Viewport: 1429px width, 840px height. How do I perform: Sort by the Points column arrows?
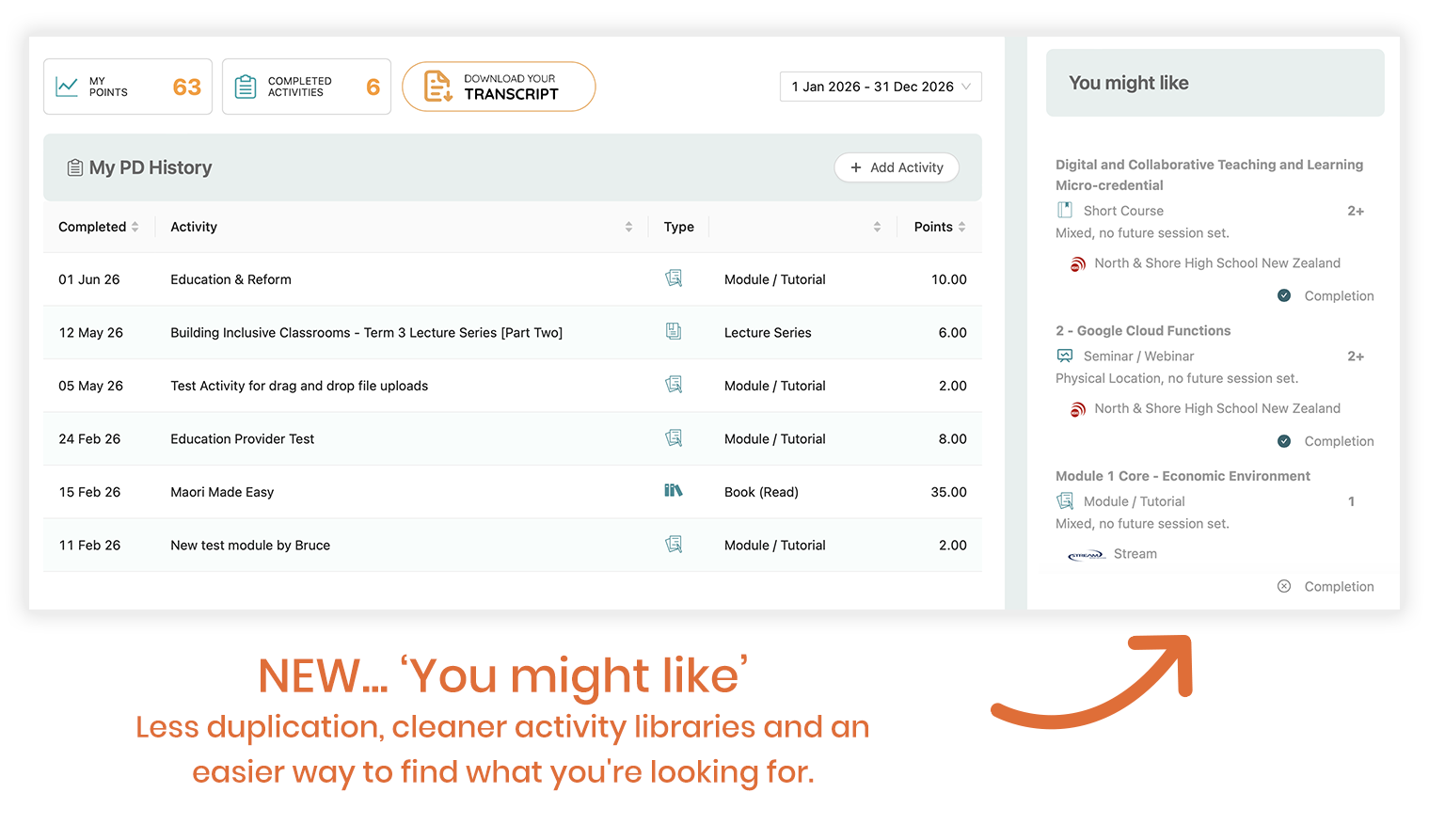pyautogui.click(x=962, y=227)
